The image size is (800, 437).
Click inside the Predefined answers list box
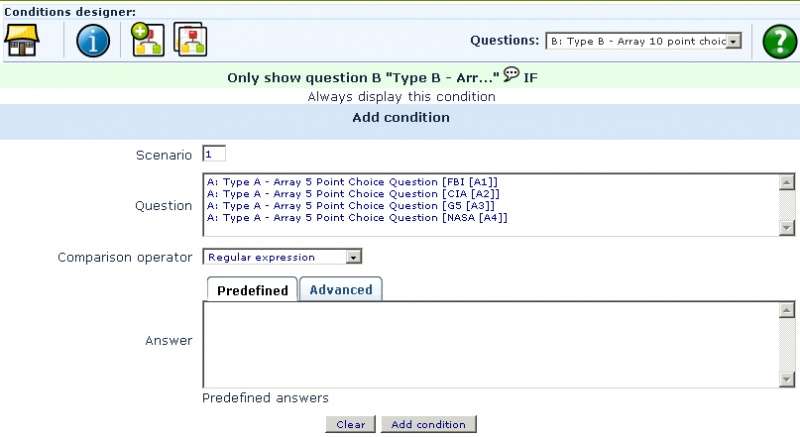[490, 345]
